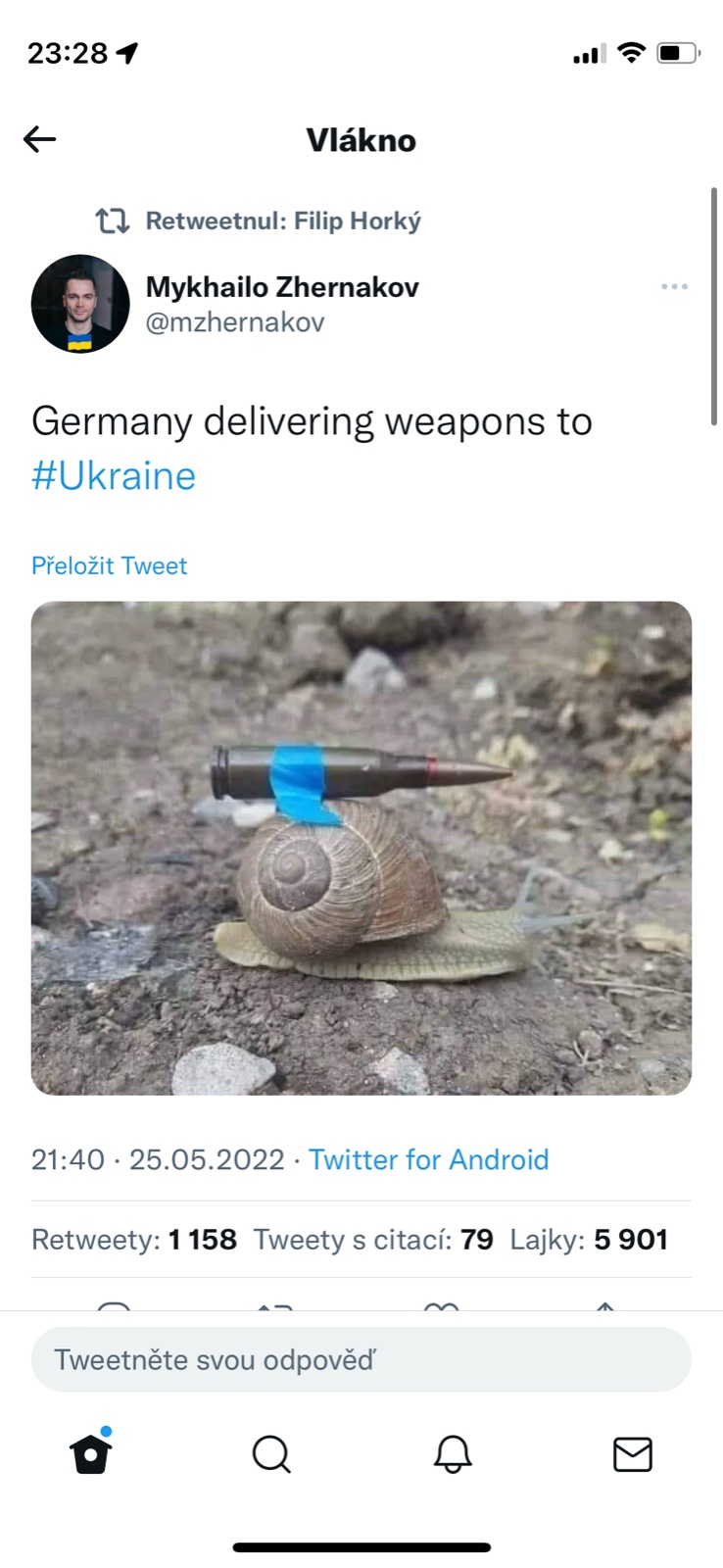723x1568 pixels.
Task: Open the three-dot tweet options menu
Action: pos(674,286)
